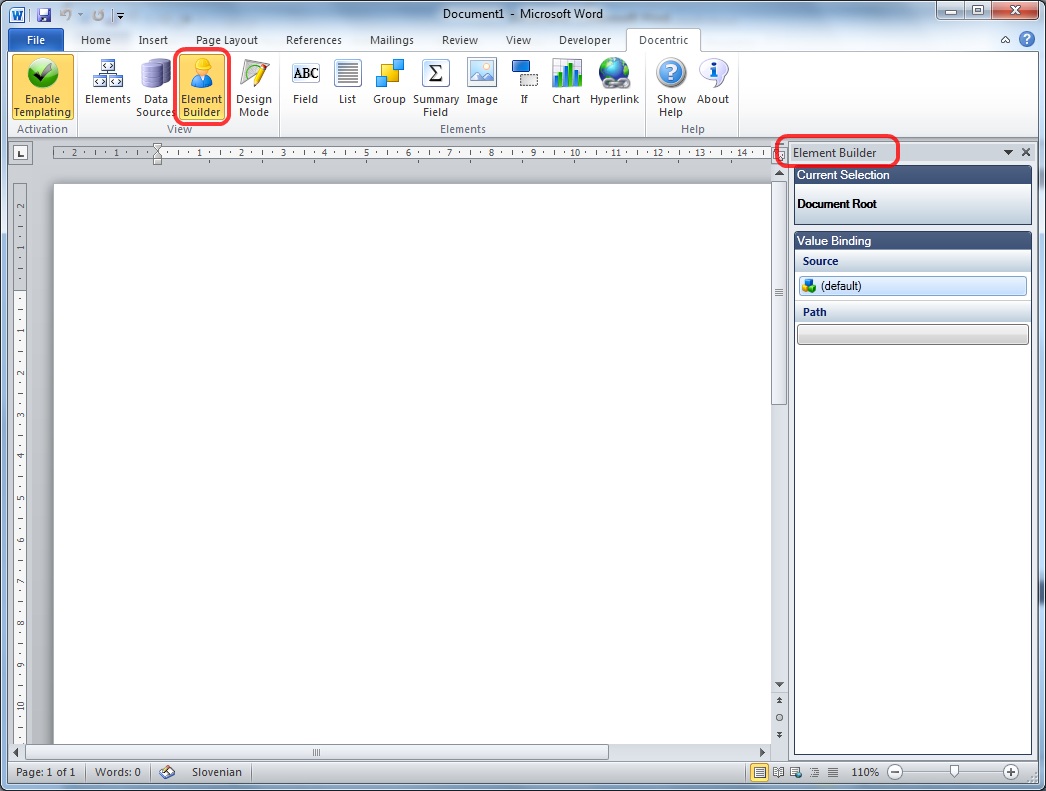This screenshot has width=1046, height=791.
Task: Insert a Chart element
Action: coord(566,83)
